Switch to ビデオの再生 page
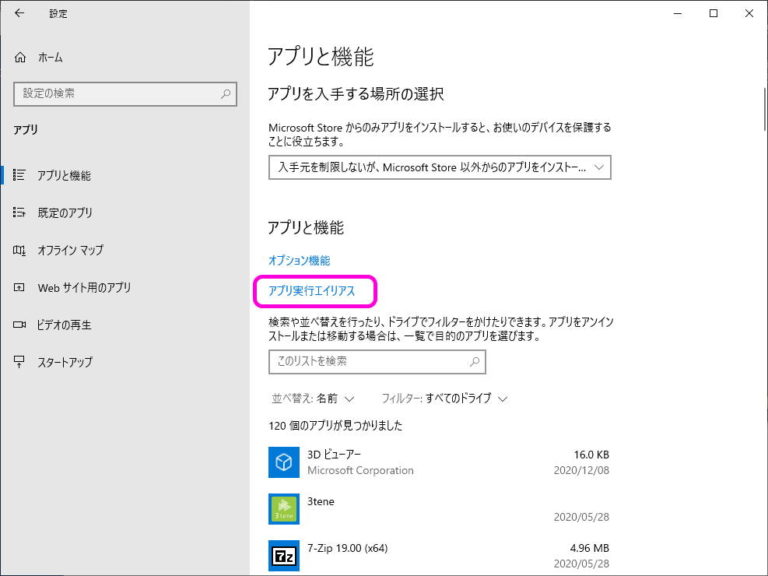 (64, 325)
